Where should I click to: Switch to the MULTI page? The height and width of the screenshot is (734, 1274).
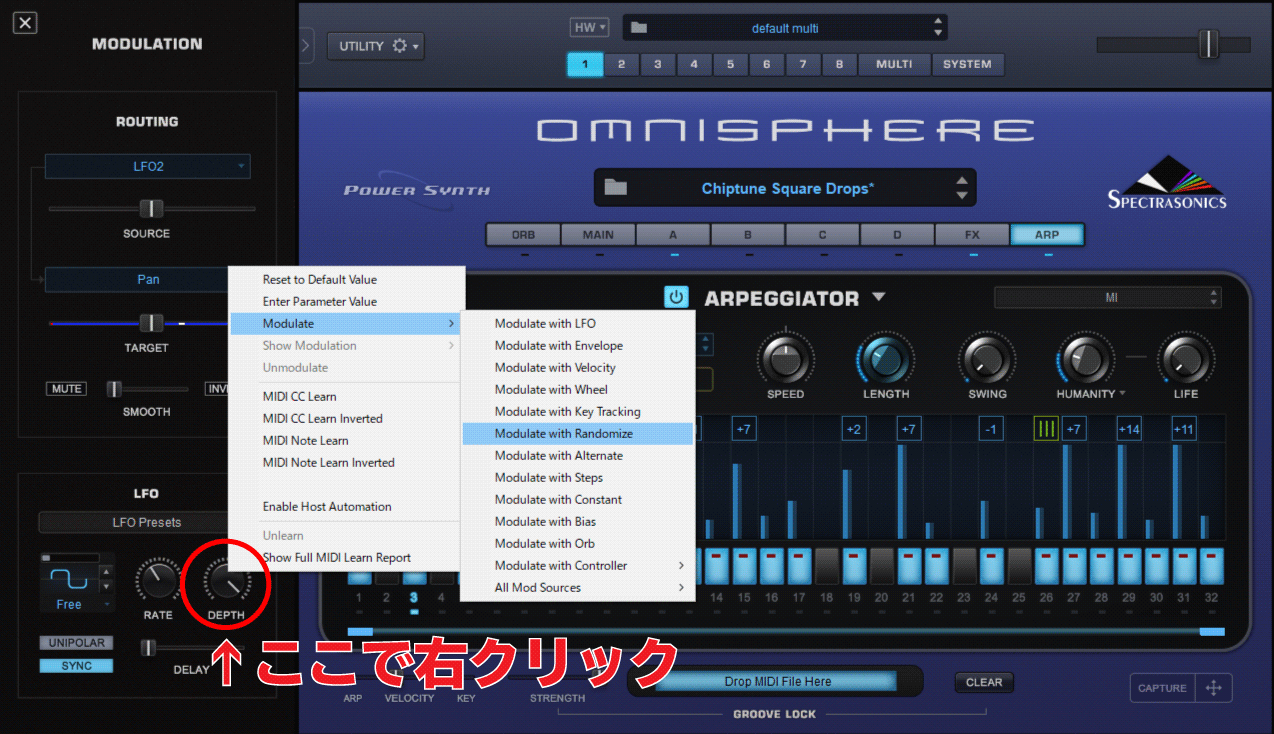(x=894, y=64)
